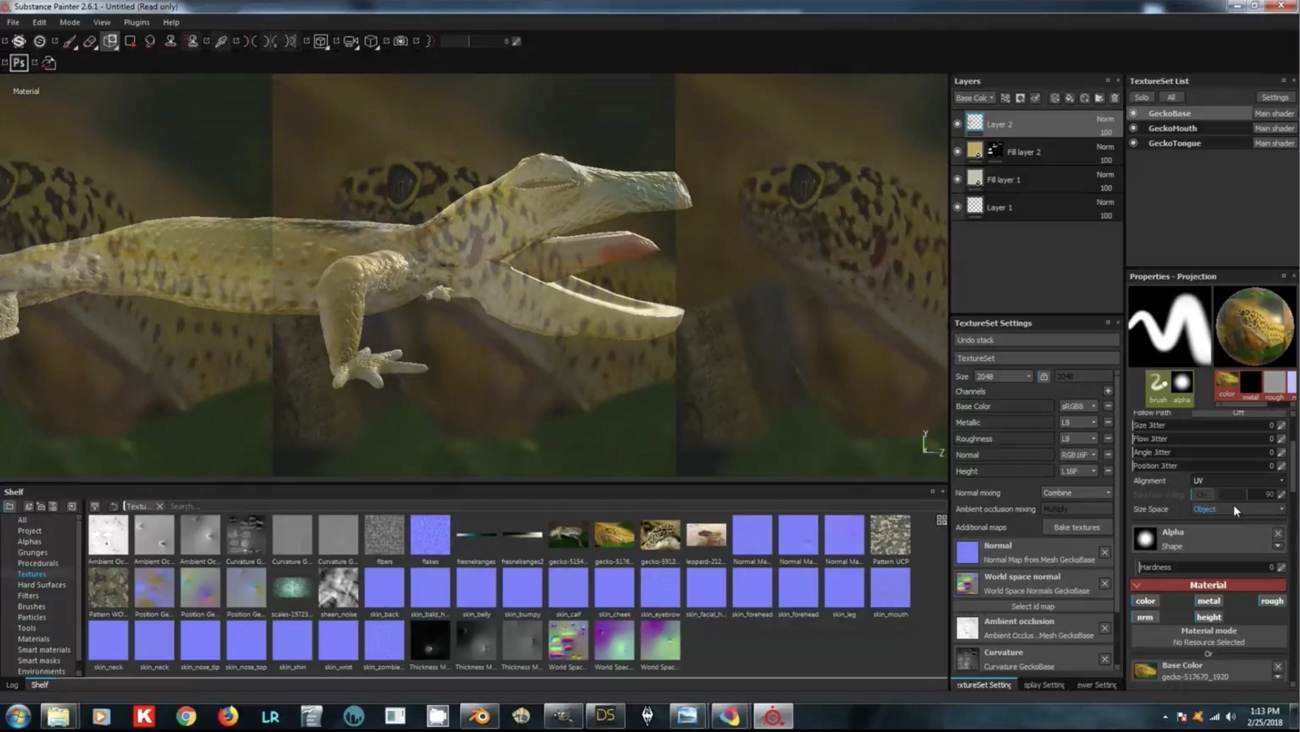The image size is (1300, 732).
Task: Toggle the size lock icon
Action: [1044, 376]
